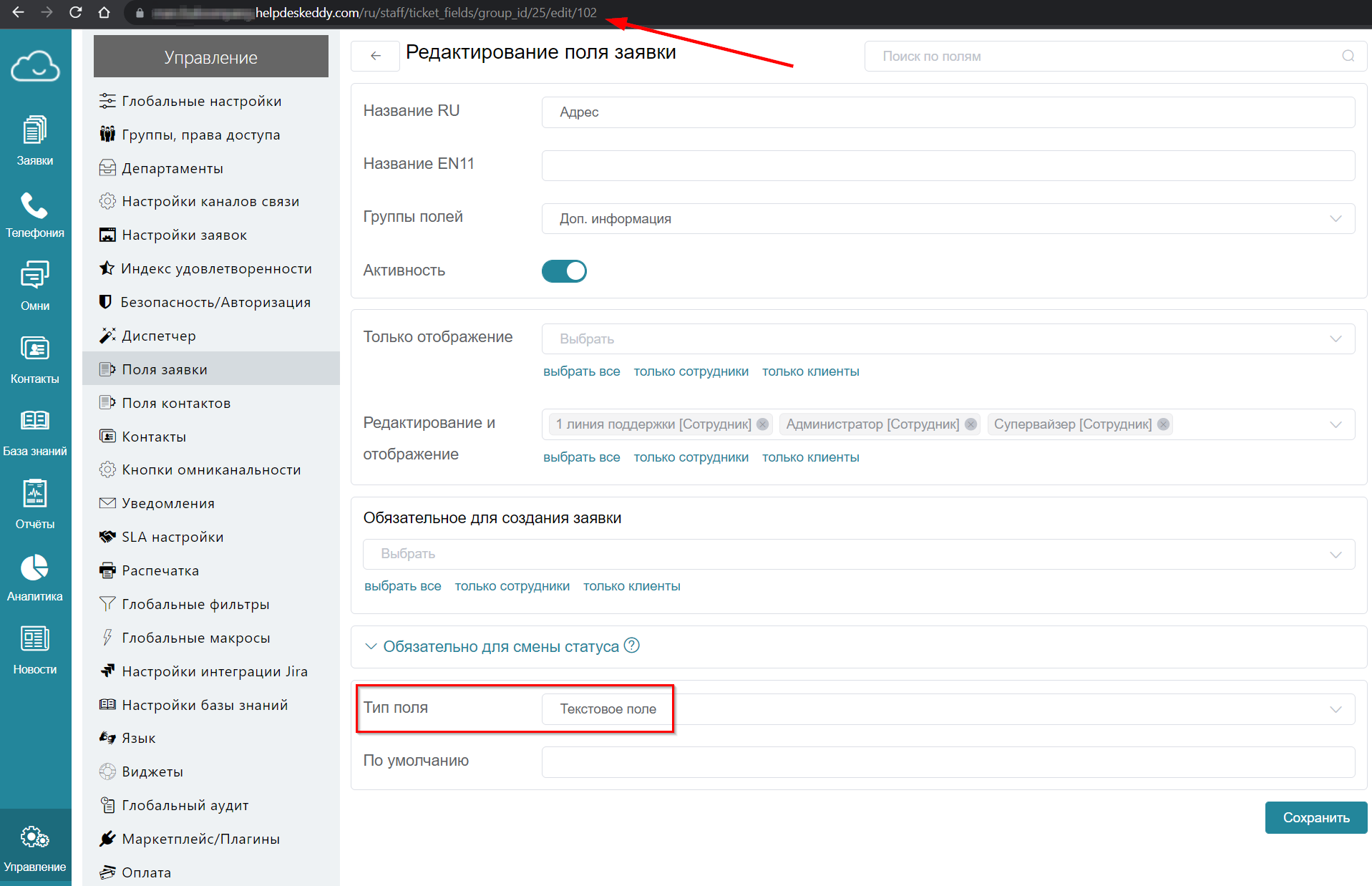Image resolution: width=1372 pixels, height=886 pixels.
Task: Click the search magnifier icon
Action: (1348, 56)
